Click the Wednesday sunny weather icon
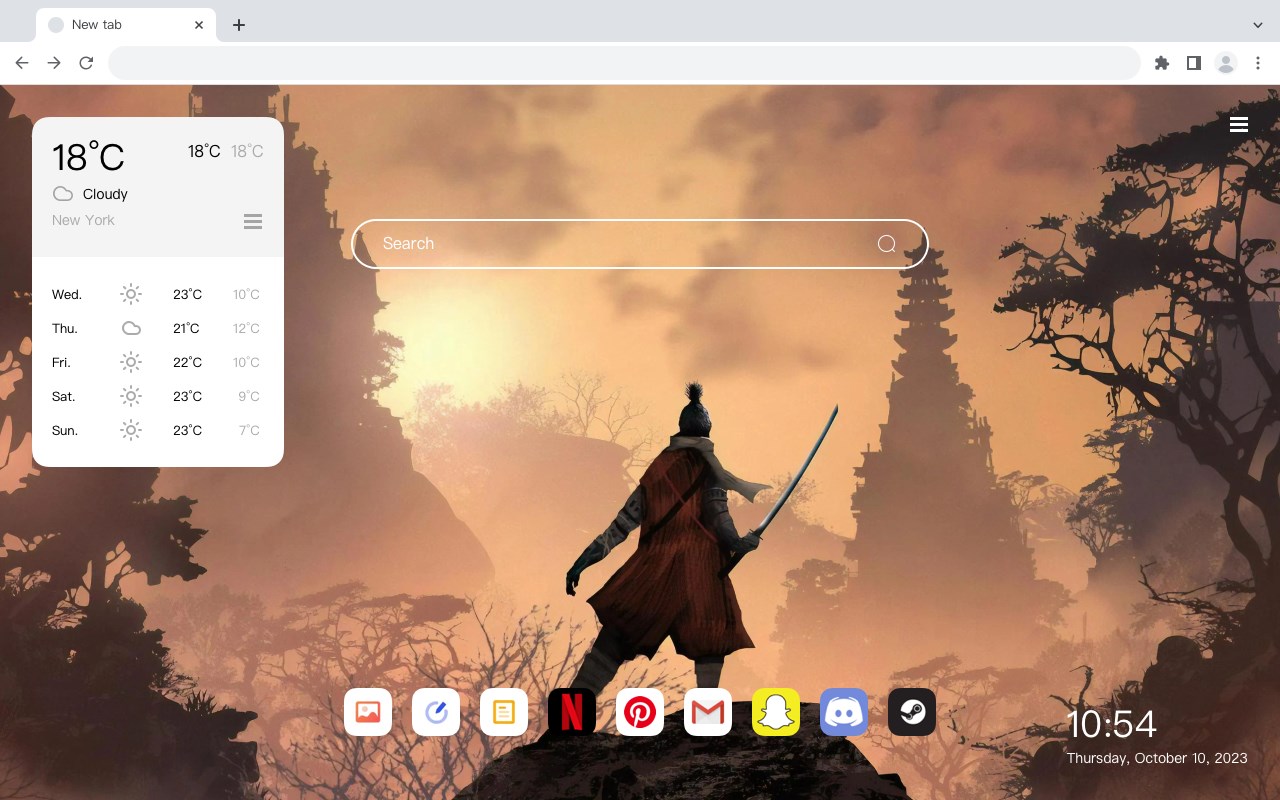The height and width of the screenshot is (800, 1280). pyautogui.click(x=131, y=294)
